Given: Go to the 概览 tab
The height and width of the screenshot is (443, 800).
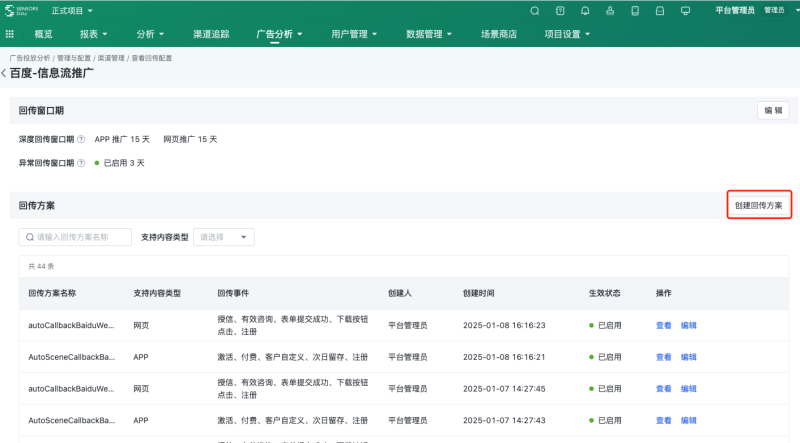Looking at the screenshot, I should click(x=43, y=34).
